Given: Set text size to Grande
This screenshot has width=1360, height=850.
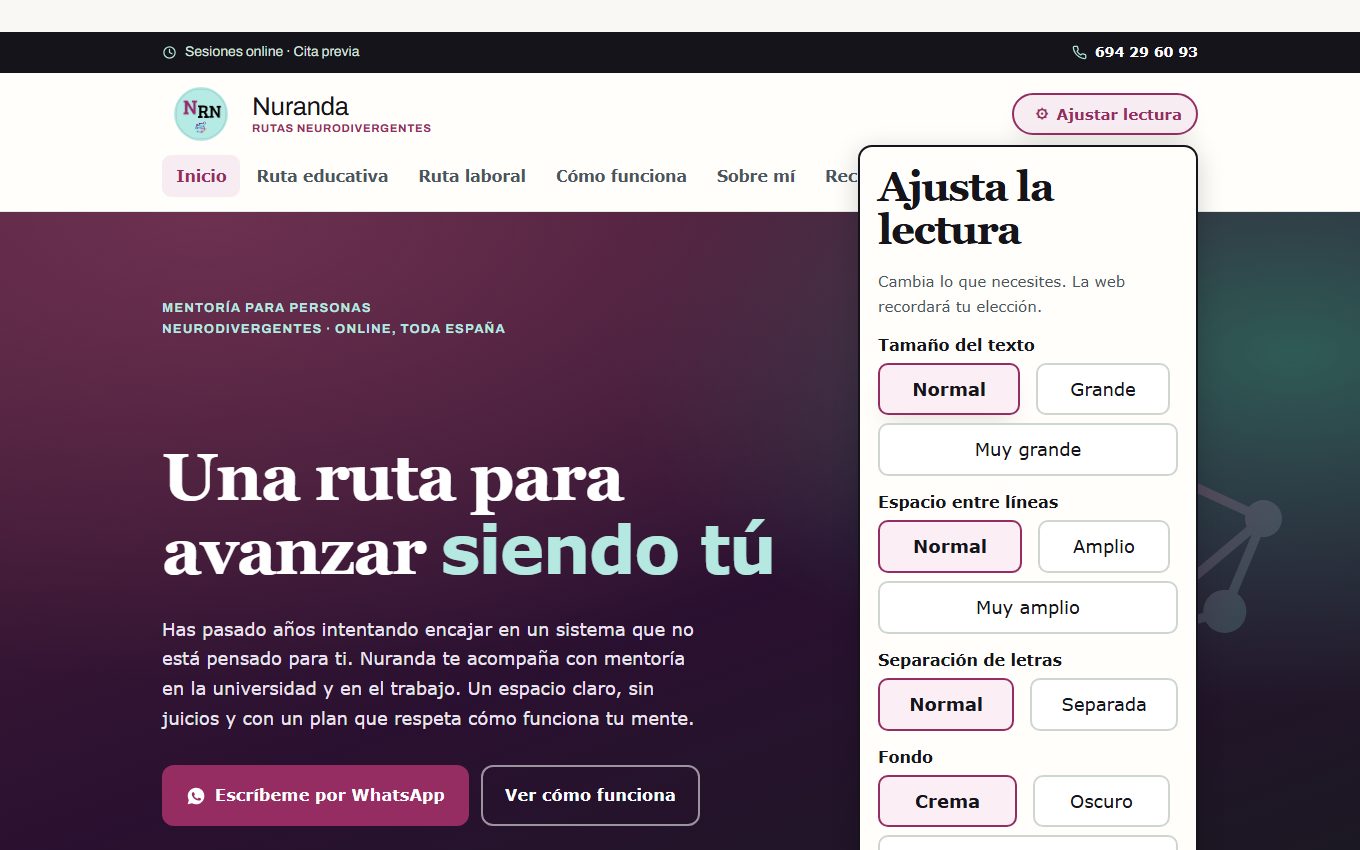Looking at the screenshot, I should [x=1103, y=389].
